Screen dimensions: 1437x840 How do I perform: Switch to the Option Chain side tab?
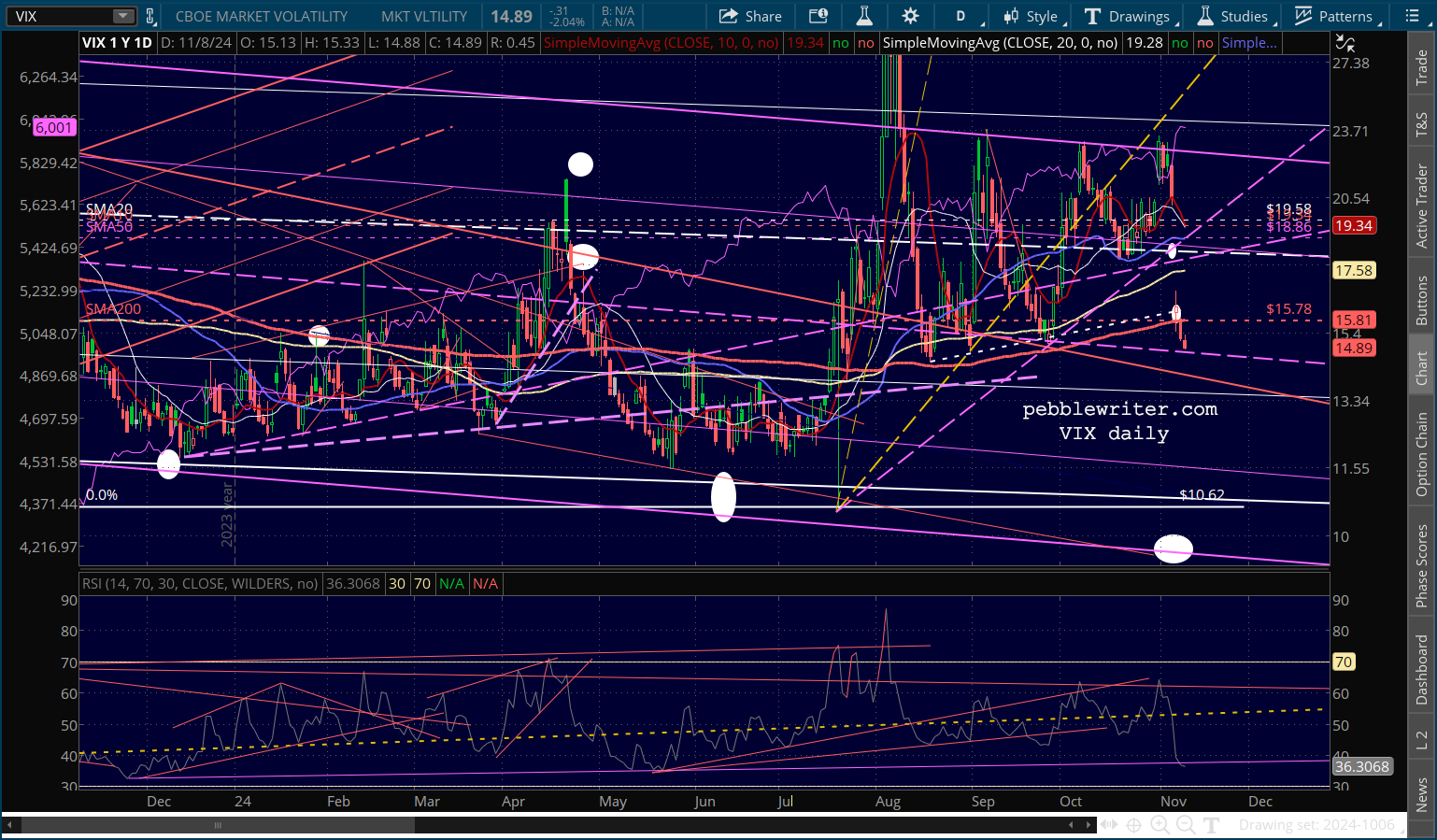coord(1421,453)
